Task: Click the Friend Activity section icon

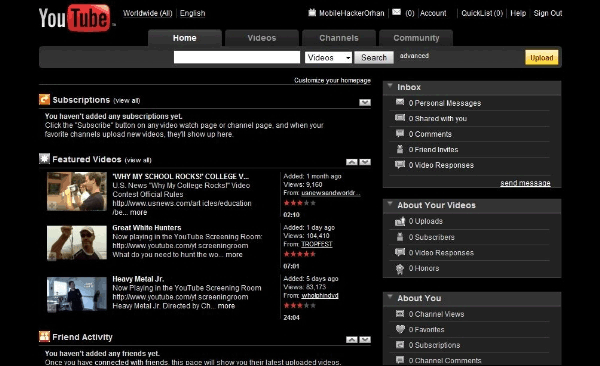Action: (x=44, y=337)
